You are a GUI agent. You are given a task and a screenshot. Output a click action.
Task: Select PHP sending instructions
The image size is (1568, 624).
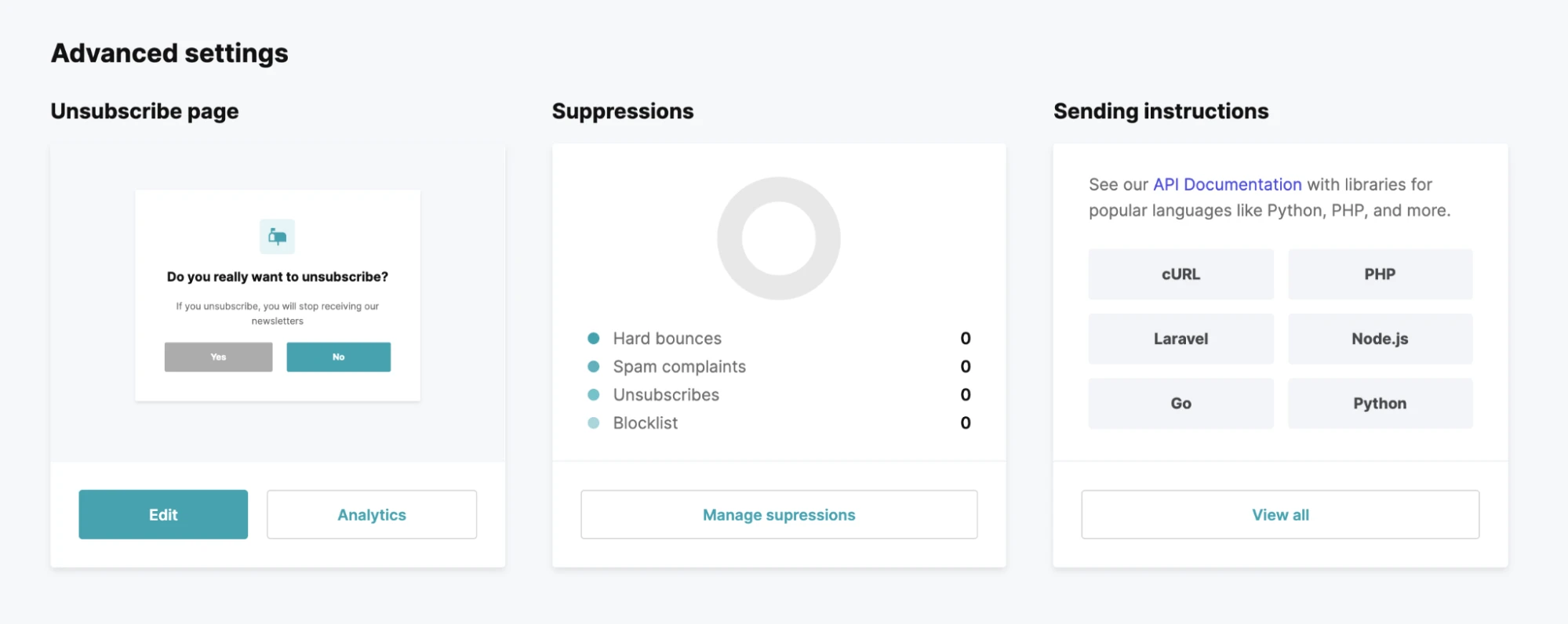[x=1380, y=274]
